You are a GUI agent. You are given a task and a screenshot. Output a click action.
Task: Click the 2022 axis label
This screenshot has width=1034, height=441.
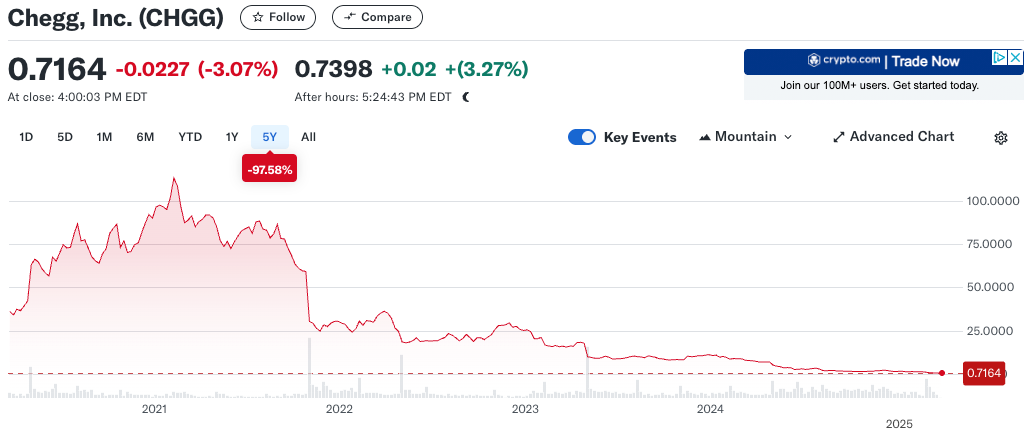tap(340, 409)
